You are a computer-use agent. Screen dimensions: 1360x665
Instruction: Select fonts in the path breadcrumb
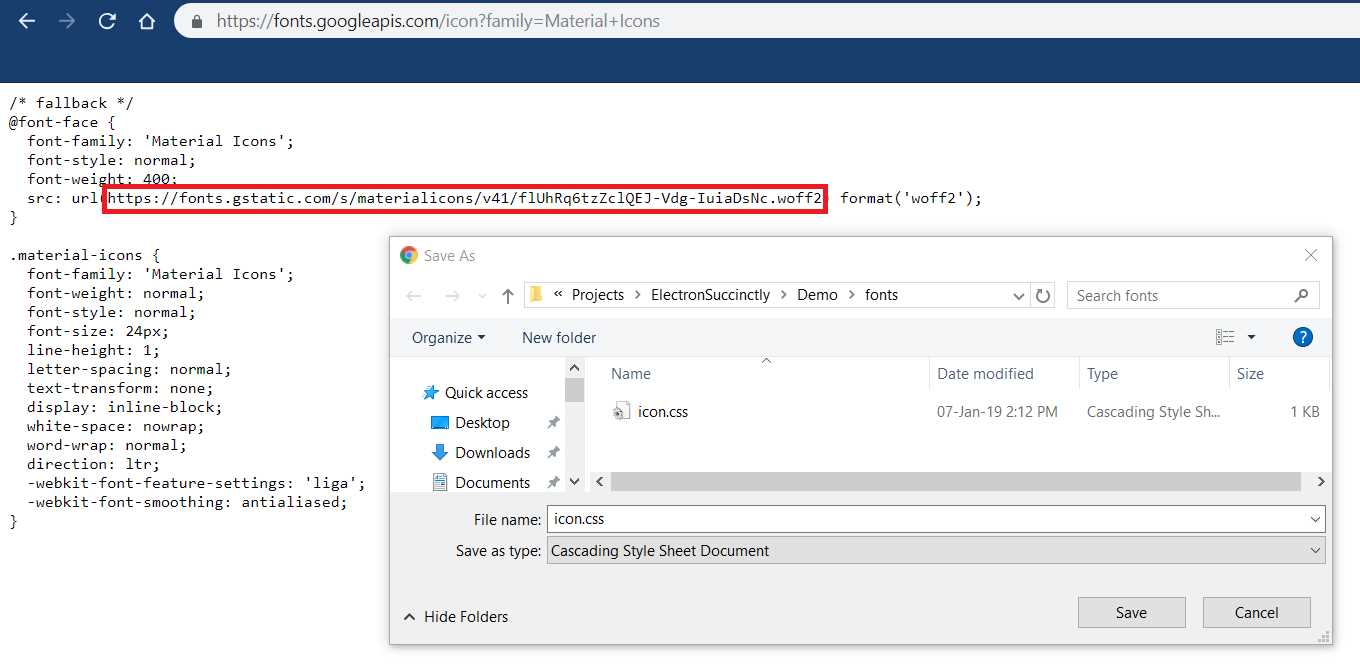(881, 295)
